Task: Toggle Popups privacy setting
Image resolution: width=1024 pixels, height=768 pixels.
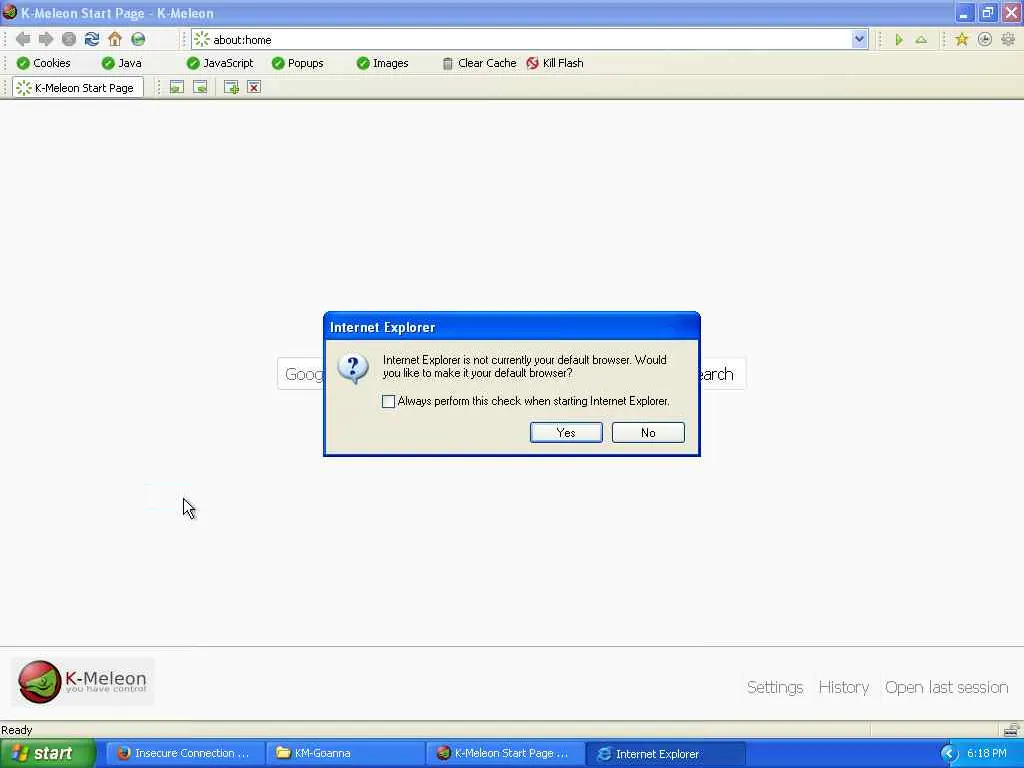Action: (297, 63)
